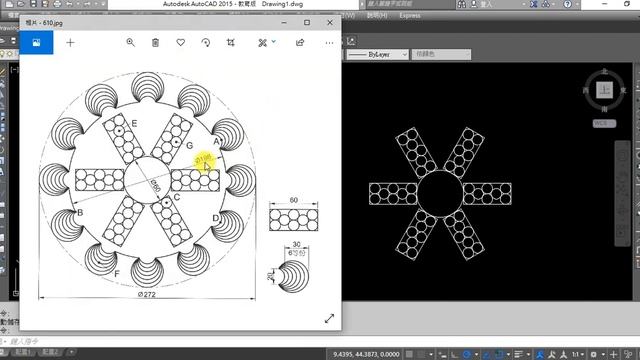Expand the Edit & Create dropdown arrow
The image size is (640, 360).
pyautogui.click(x=273, y=41)
